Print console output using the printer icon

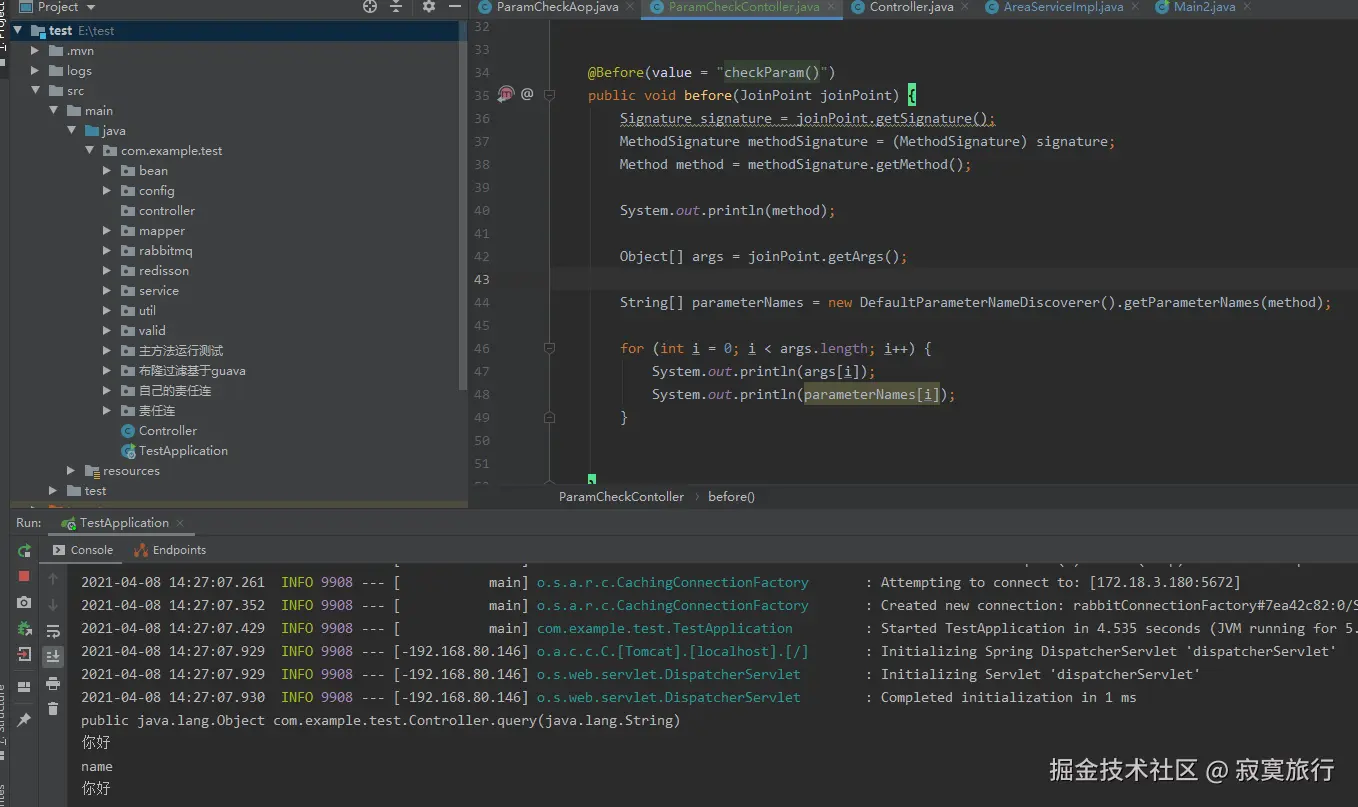53,683
